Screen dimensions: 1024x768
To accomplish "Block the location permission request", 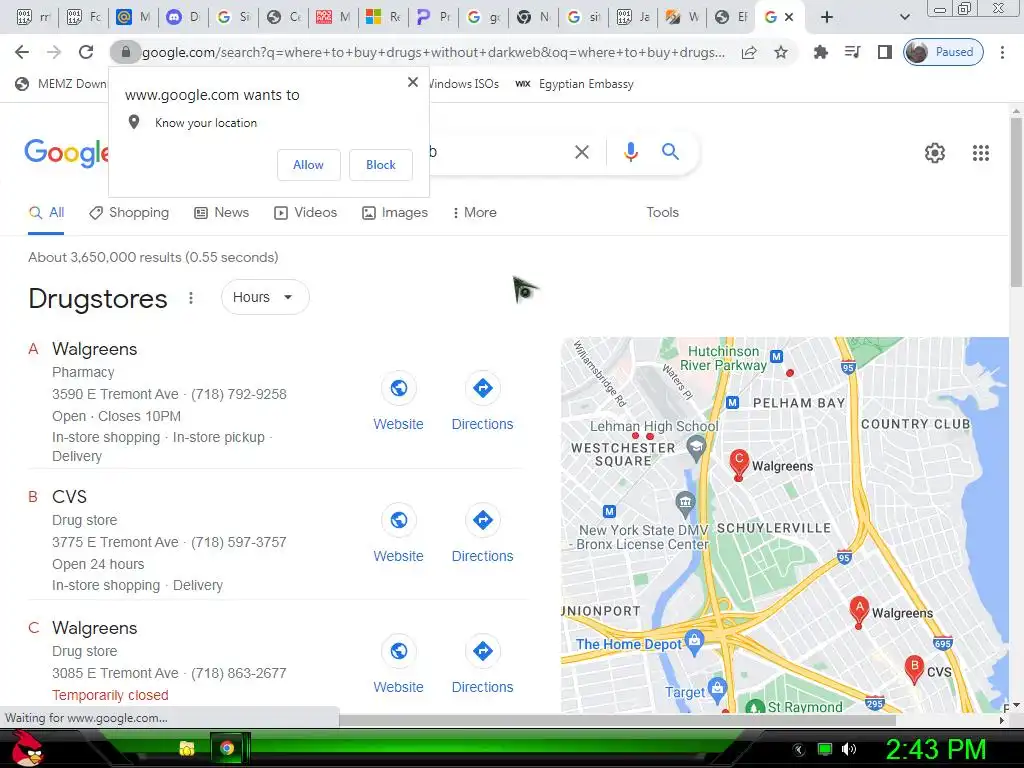I will point(381,165).
